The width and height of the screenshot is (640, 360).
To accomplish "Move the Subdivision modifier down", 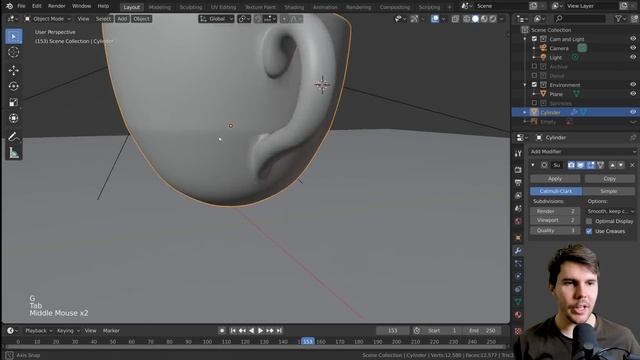I will point(621,165).
